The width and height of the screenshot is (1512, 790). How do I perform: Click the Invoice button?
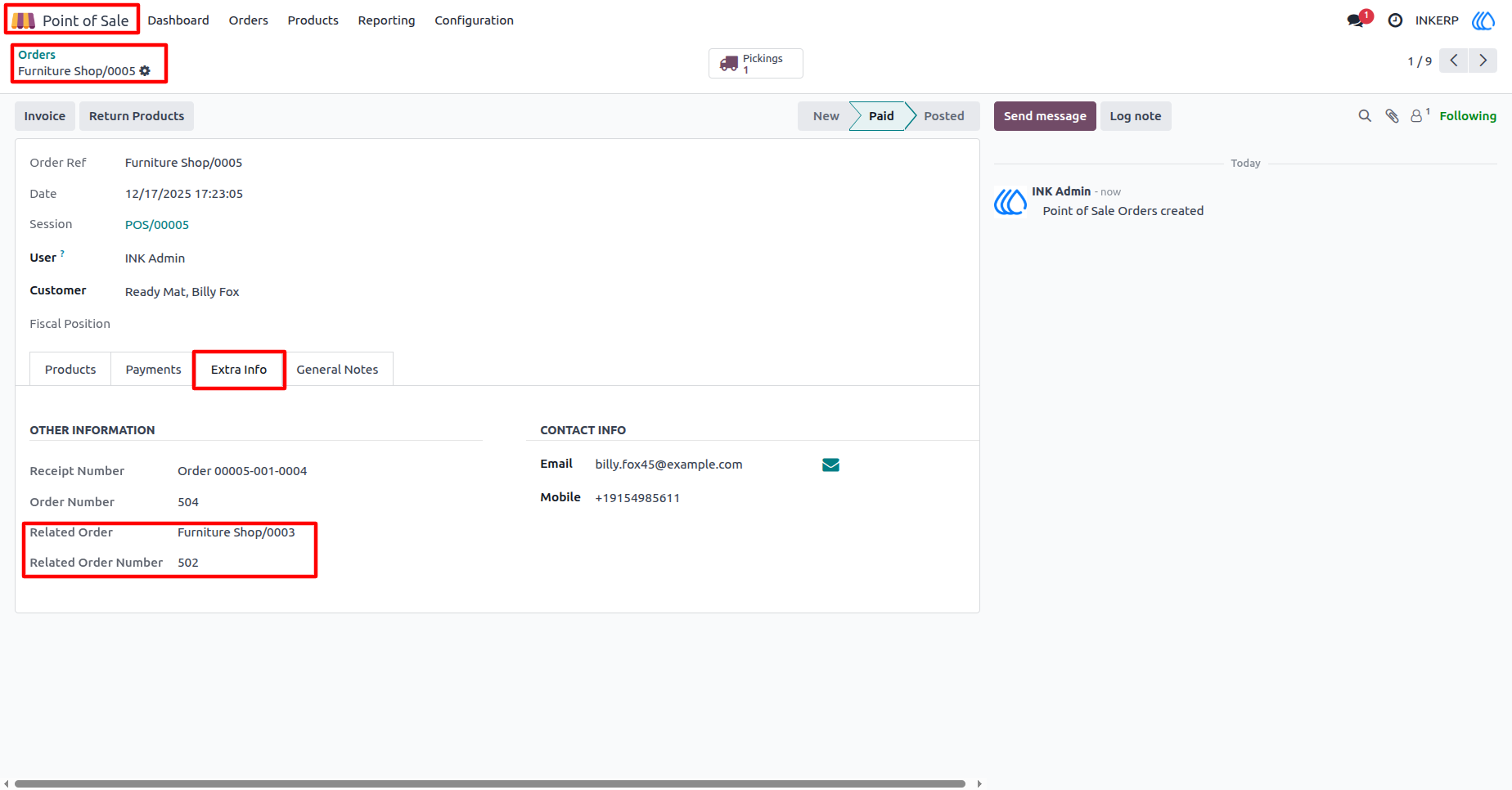pyautogui.click(x=45, y=116)
